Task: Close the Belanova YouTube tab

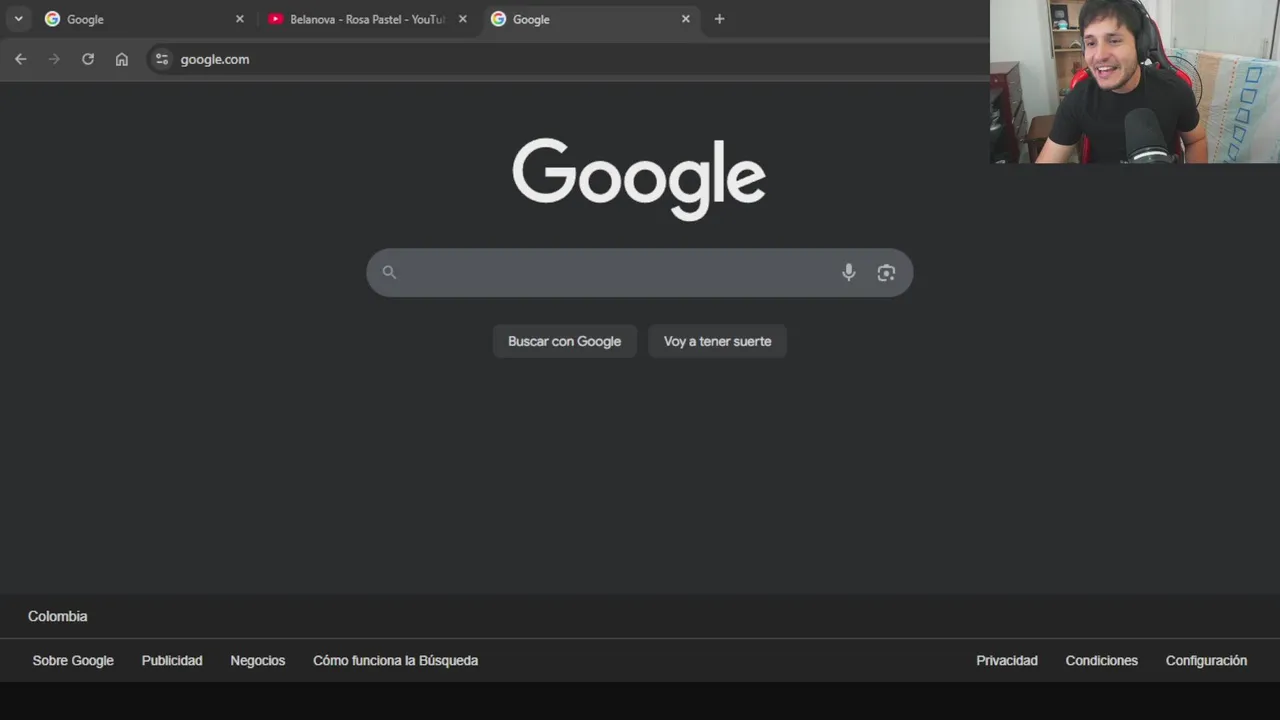Action: pyautogui.click(x=462, y=19)
